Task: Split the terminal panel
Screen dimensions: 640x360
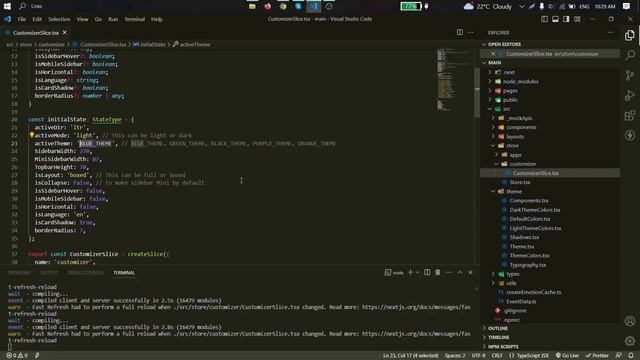Action: 427,272
